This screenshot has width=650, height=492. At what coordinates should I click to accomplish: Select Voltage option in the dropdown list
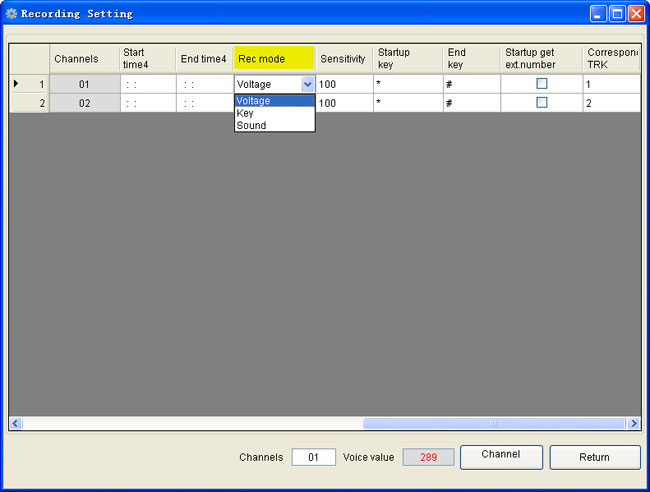(x=254, y=101)
